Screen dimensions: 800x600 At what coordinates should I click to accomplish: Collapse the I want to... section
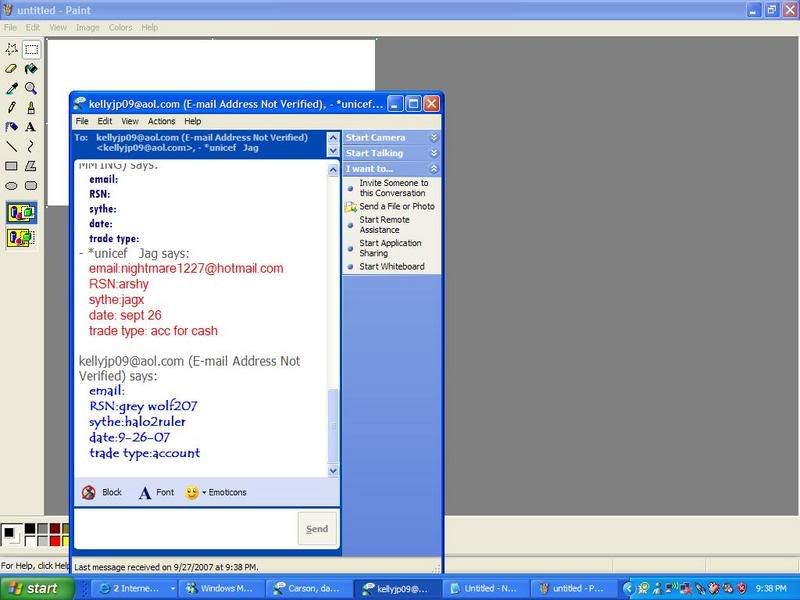(391, 169)
